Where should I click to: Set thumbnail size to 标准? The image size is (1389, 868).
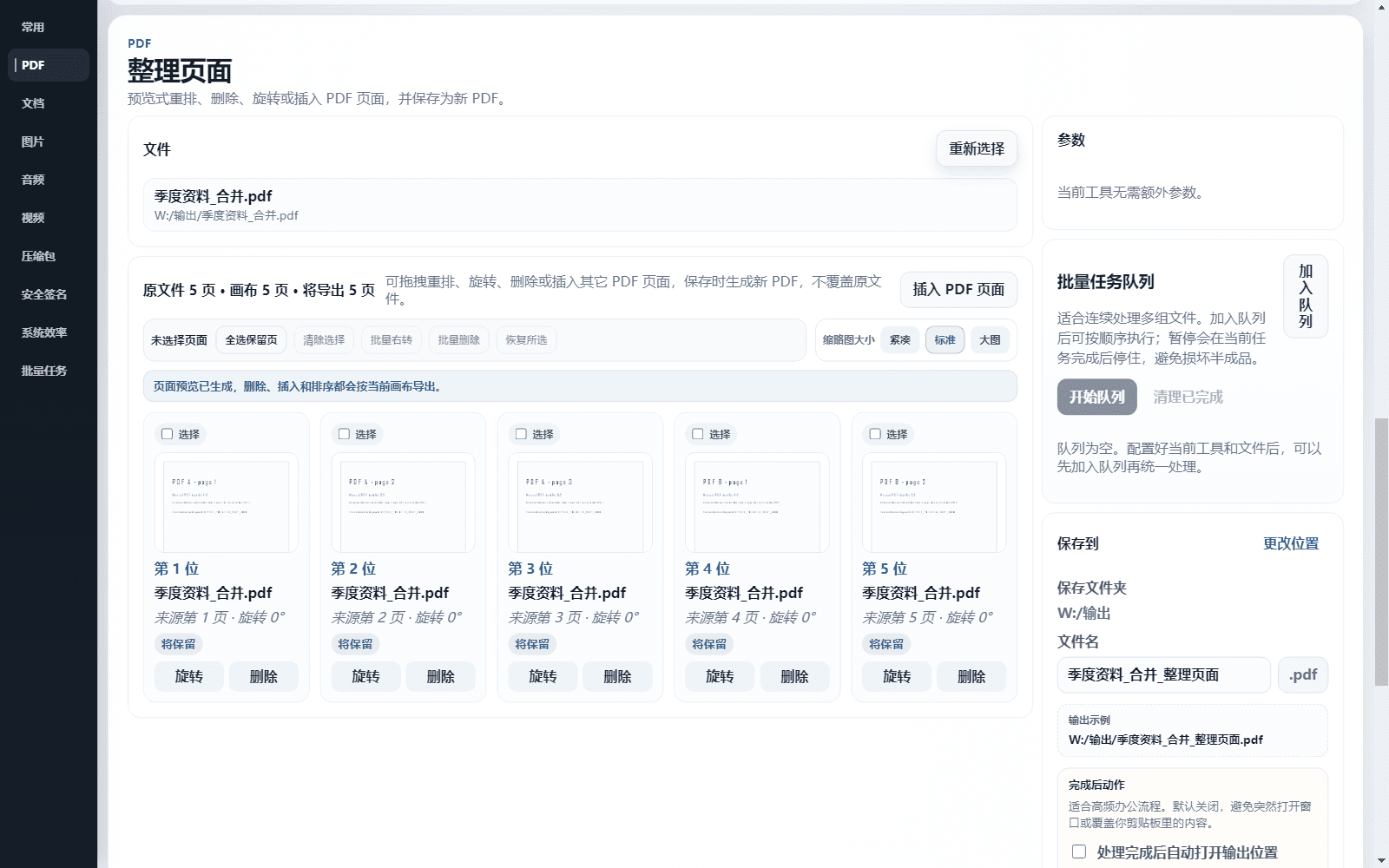pos(945,340)
